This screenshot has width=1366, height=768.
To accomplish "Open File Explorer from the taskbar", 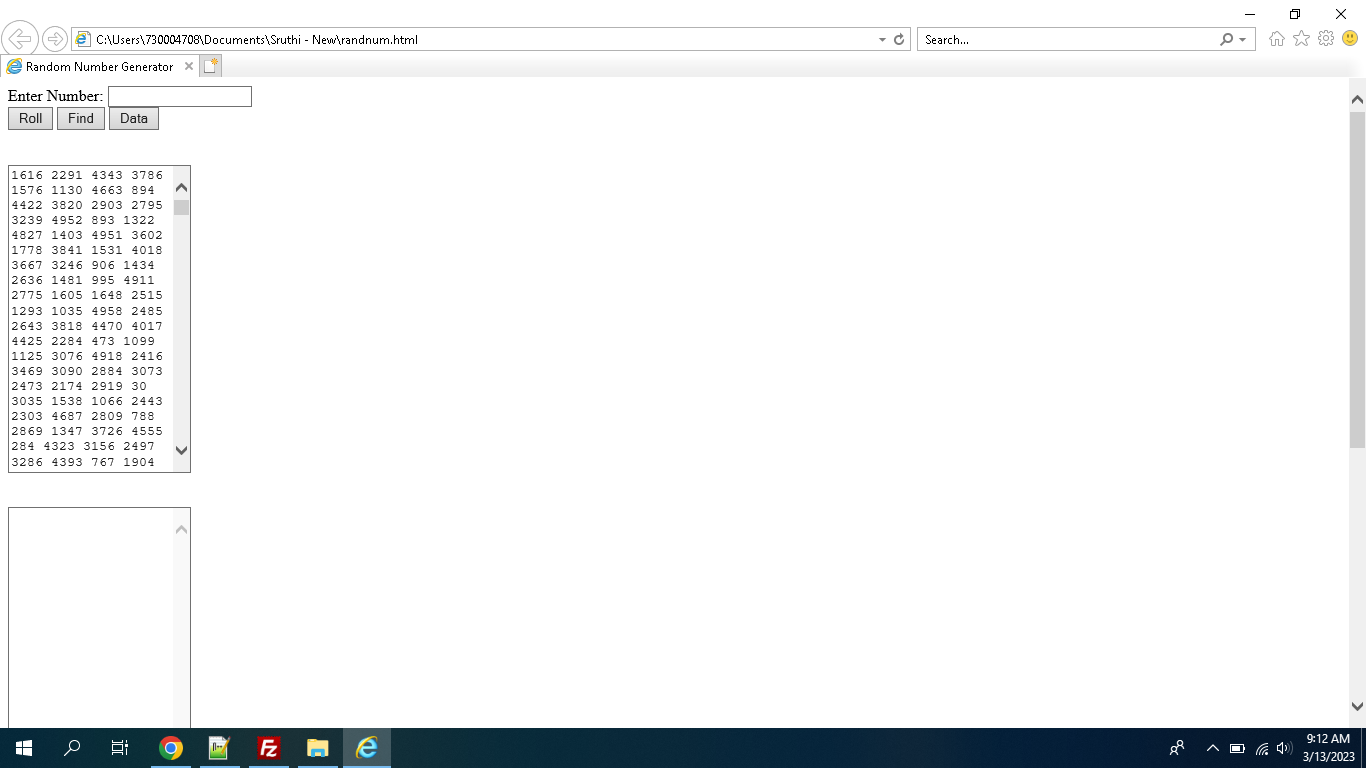I will (317, 748).
